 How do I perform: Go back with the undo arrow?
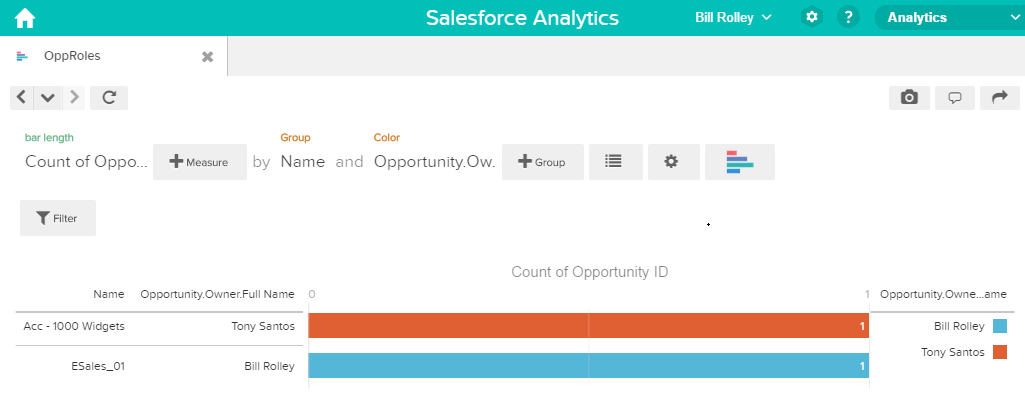(x=22, y=97)
